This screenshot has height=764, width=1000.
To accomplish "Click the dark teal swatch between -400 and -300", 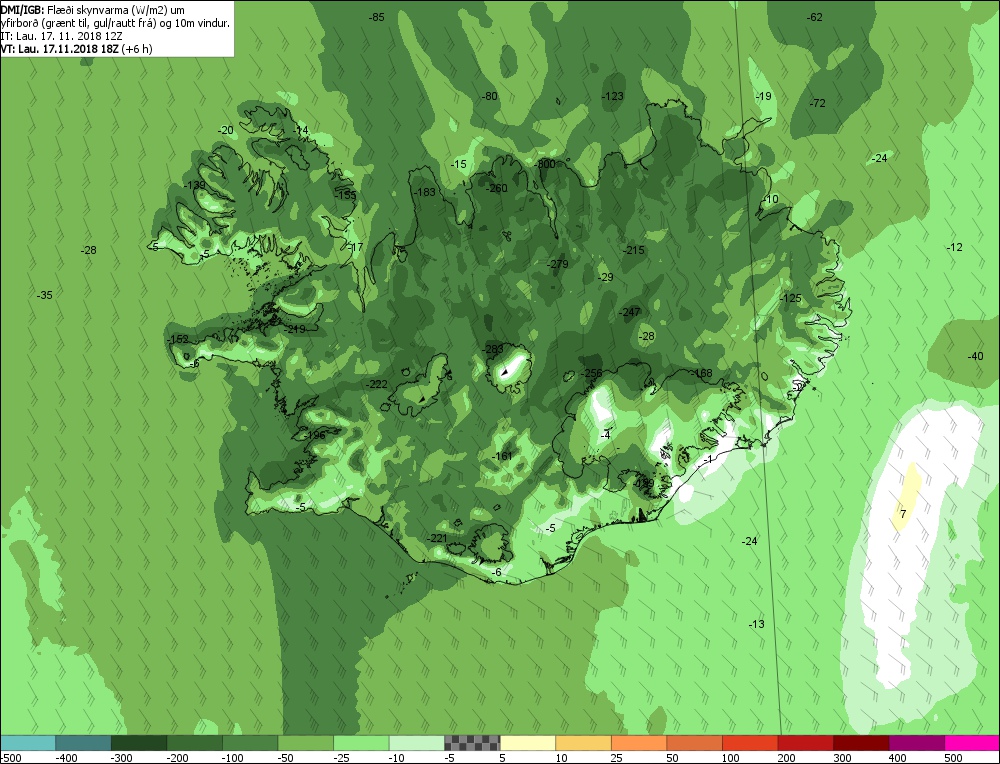I will pyautogui.click(x=83, y=743).
